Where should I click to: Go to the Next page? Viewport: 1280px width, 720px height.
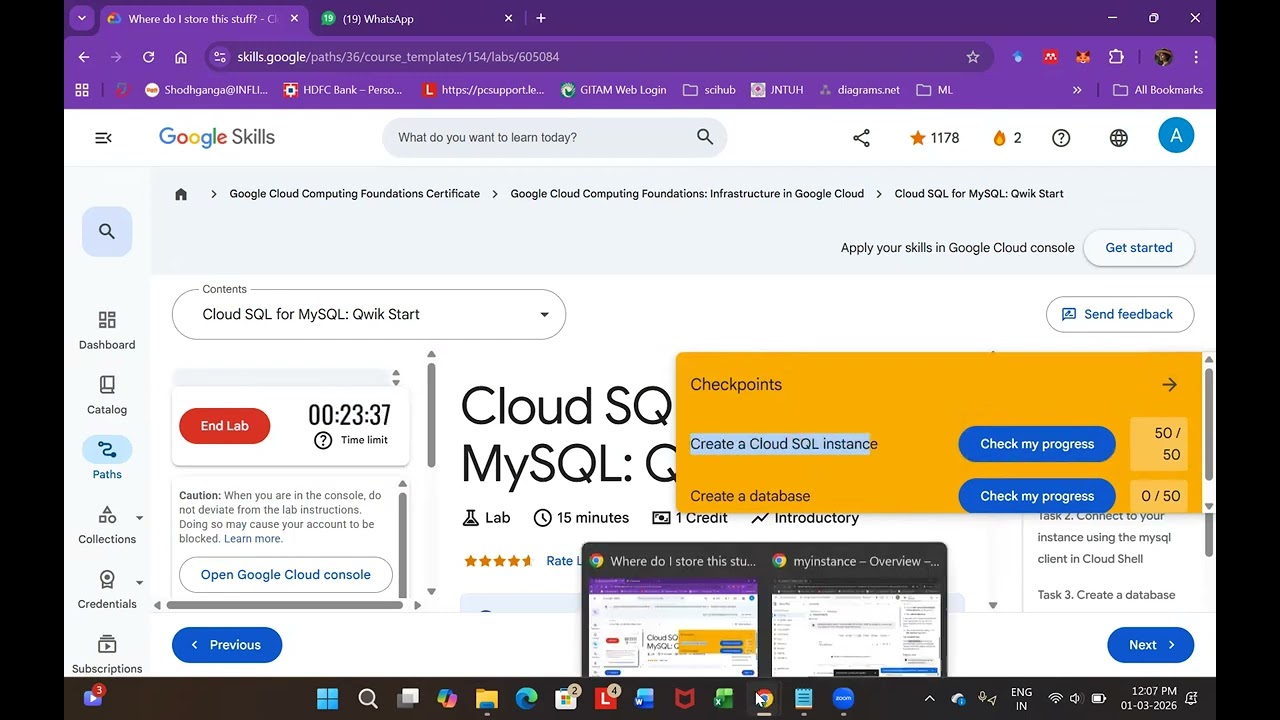point(1151,645)
